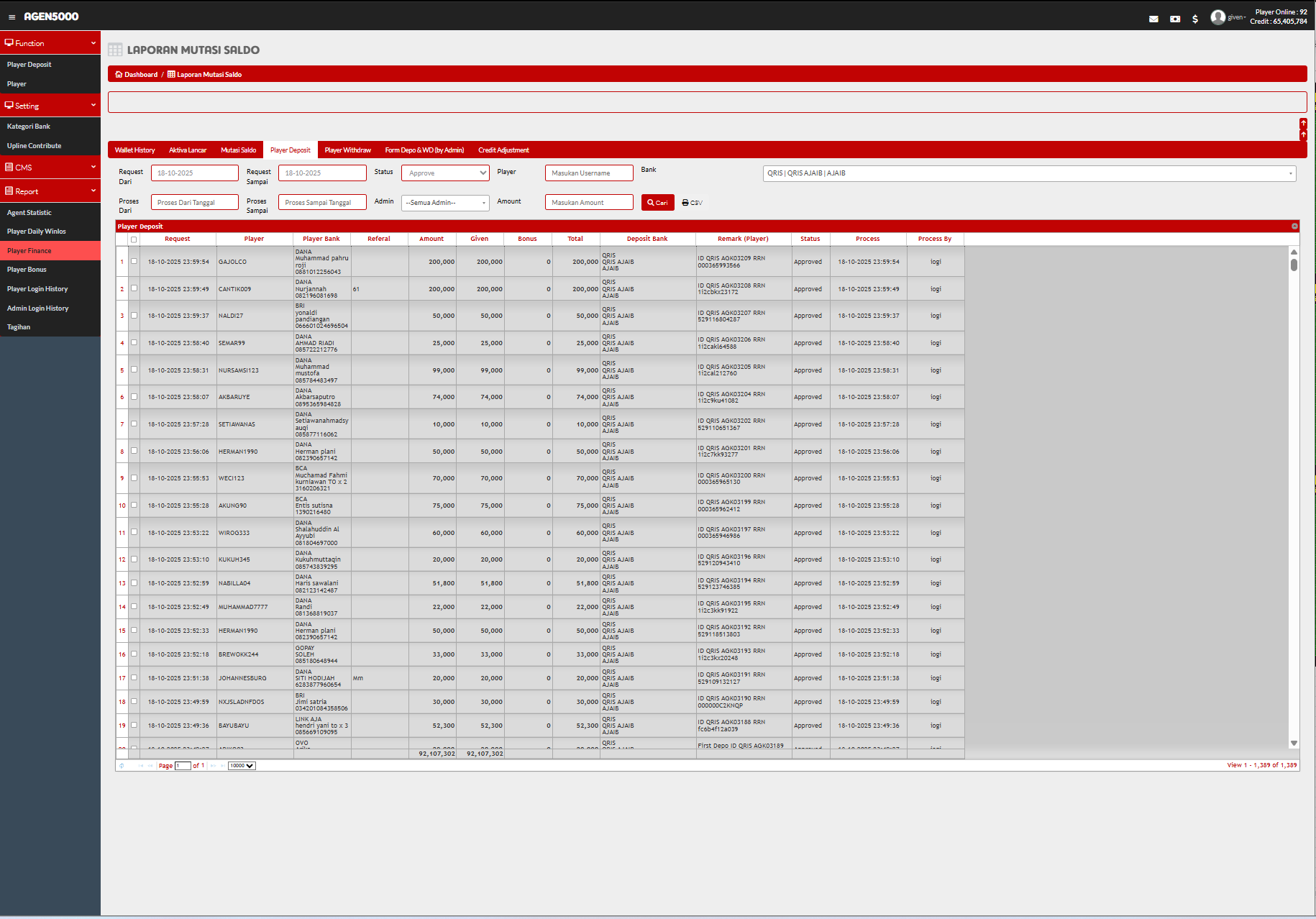Click the grid vertical scrollbar thumb
The width and height of the screenshot is (1316, 919).
1294,265
